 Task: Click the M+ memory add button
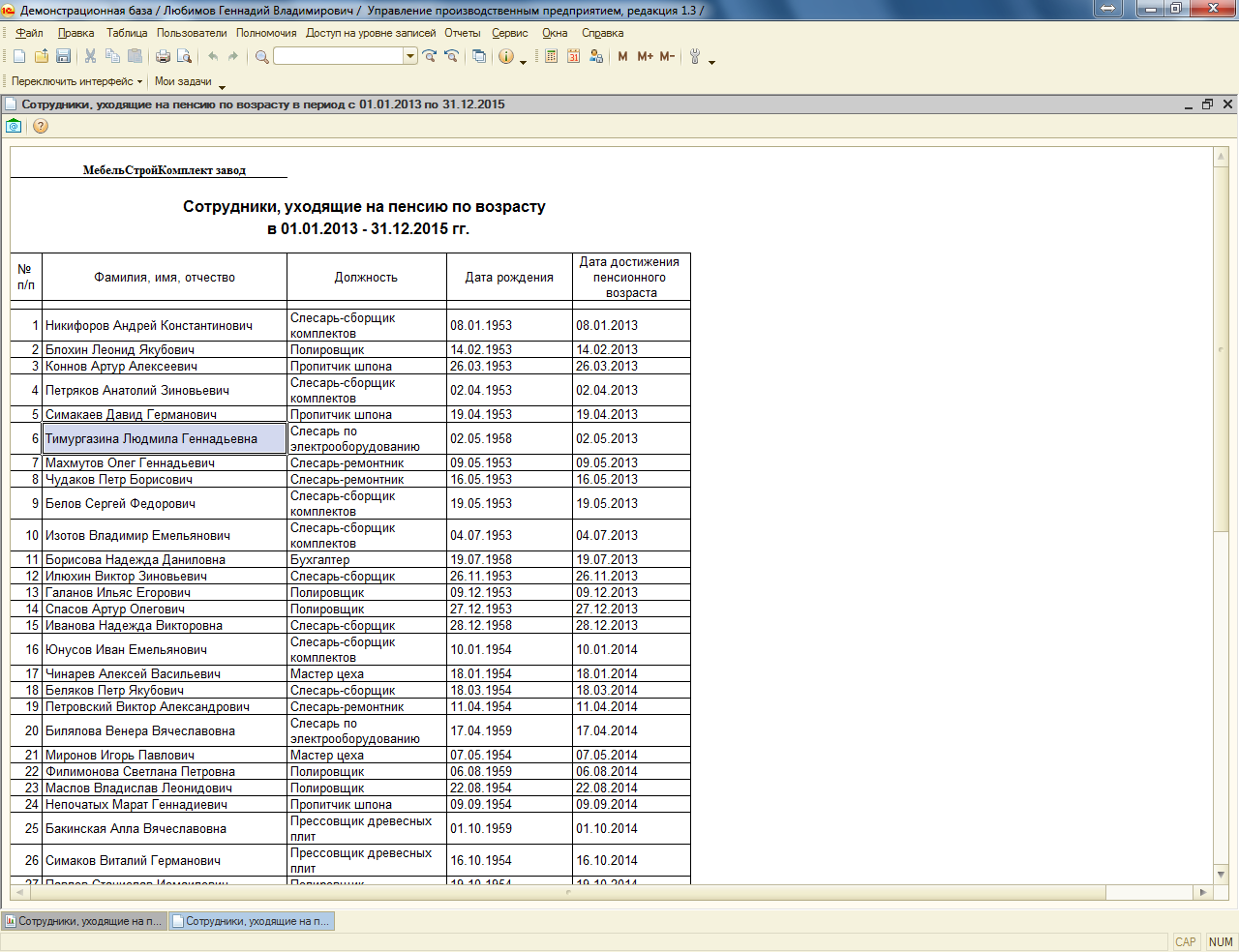[645, 57]
